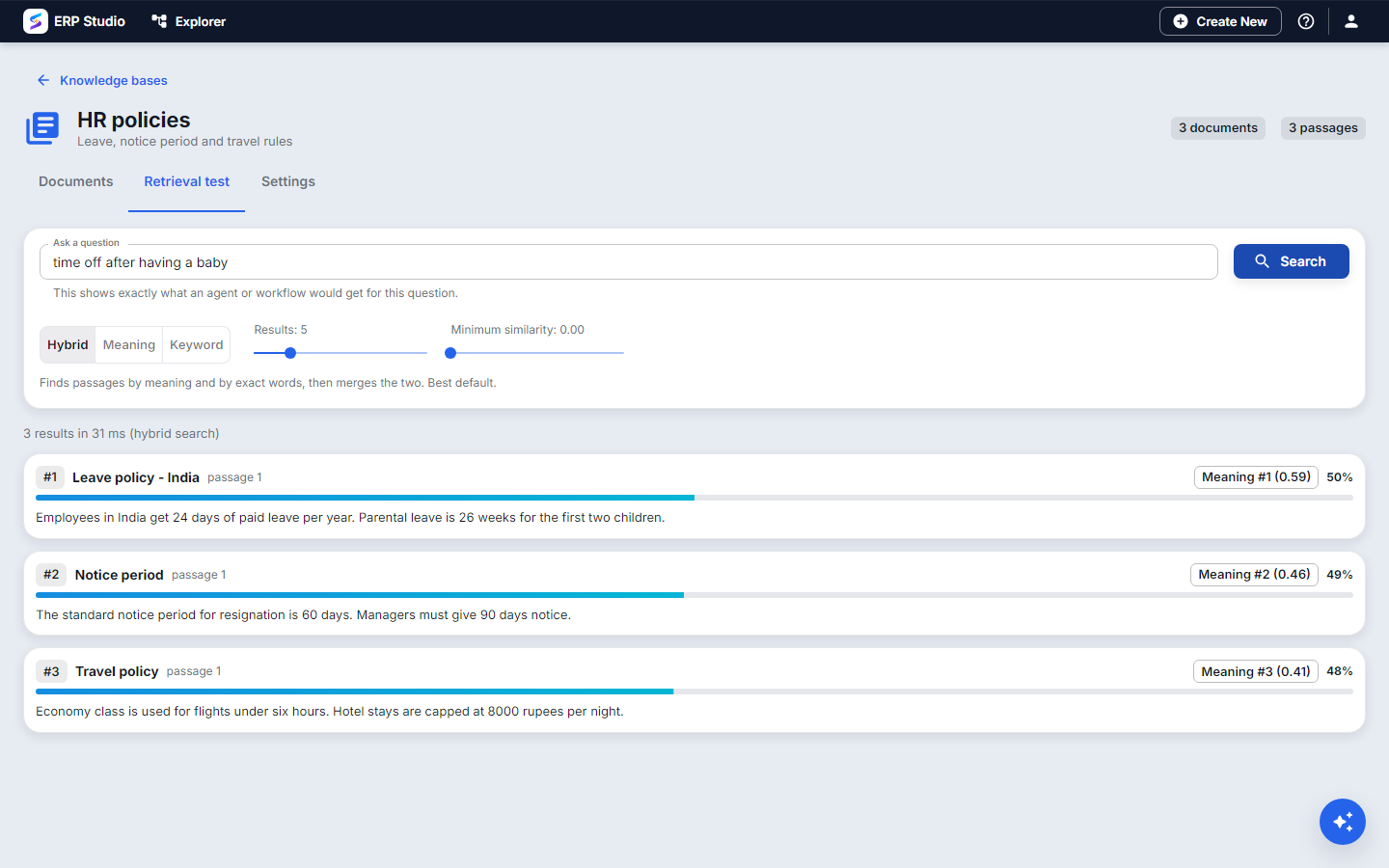Screen dimensions: 1389x868
Task: Click the HR policies document stack icon
Action: pyautogui.click(x=42, y=128)
